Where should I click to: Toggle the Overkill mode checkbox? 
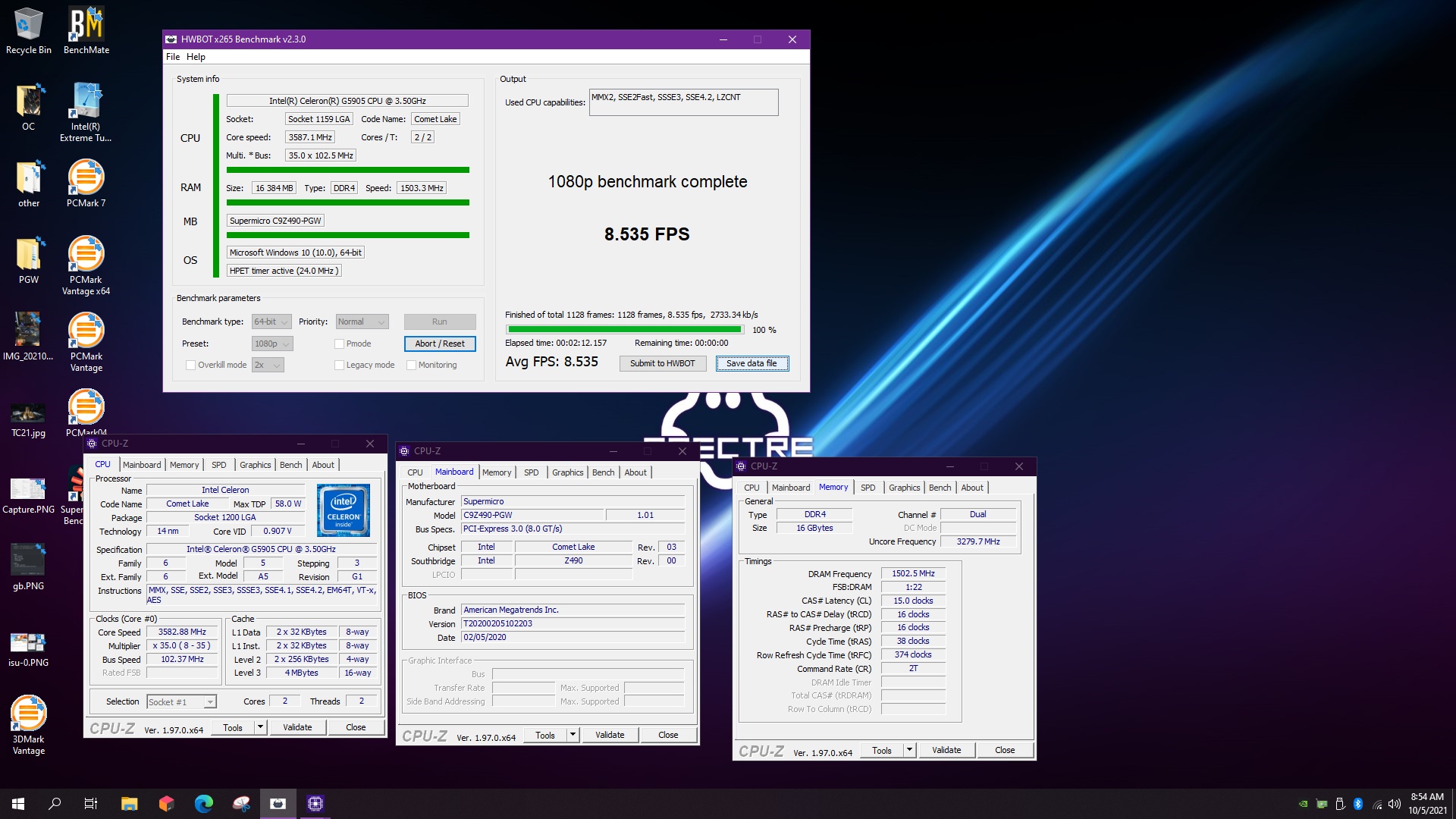pos(190,365)
